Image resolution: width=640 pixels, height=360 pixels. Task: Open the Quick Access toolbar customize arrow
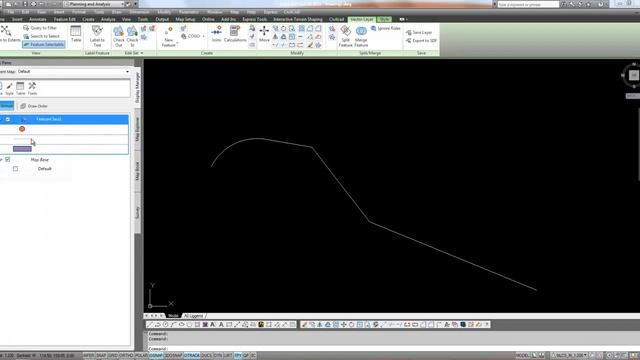(136, 4)
